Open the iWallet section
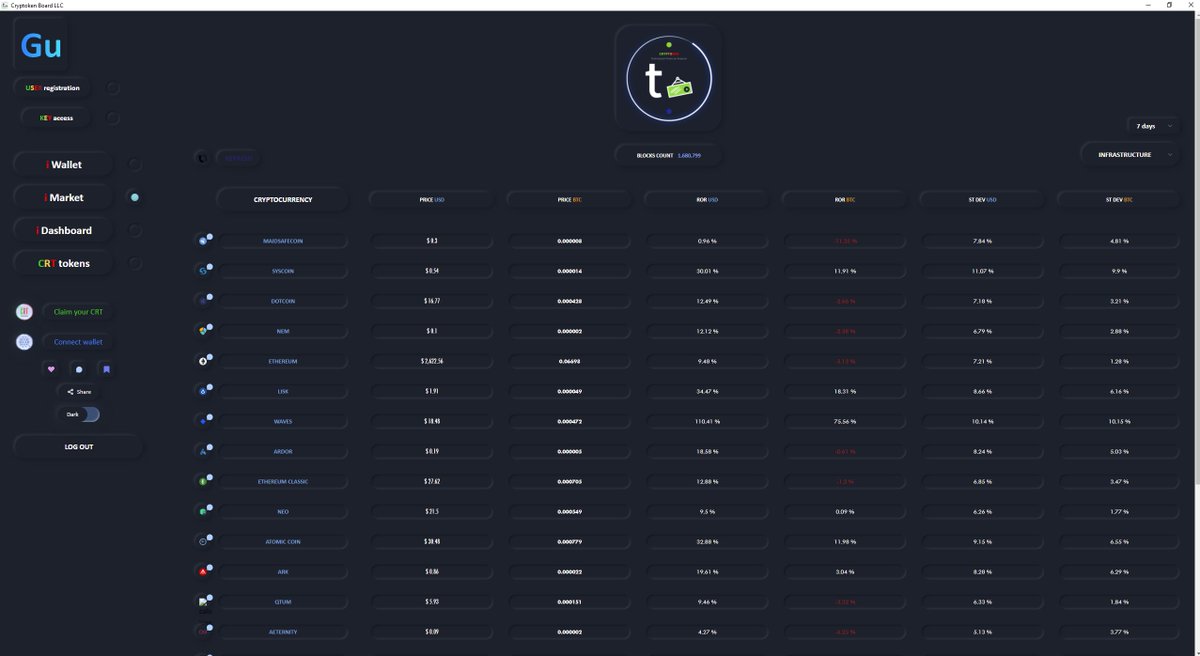This screenshot has width=1200, height=656. point(64,164)
